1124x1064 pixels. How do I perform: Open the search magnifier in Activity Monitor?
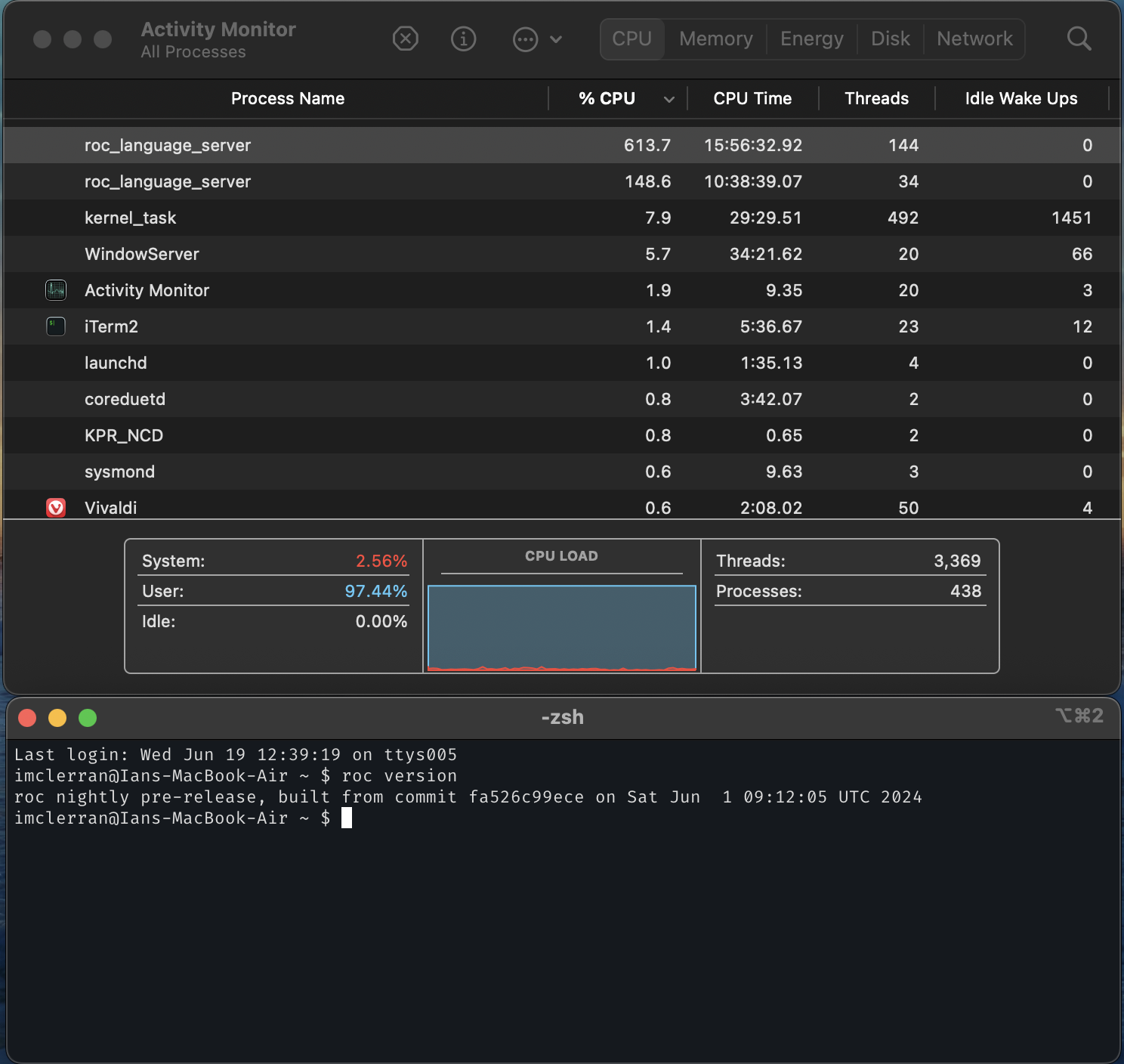point(1079,39)
